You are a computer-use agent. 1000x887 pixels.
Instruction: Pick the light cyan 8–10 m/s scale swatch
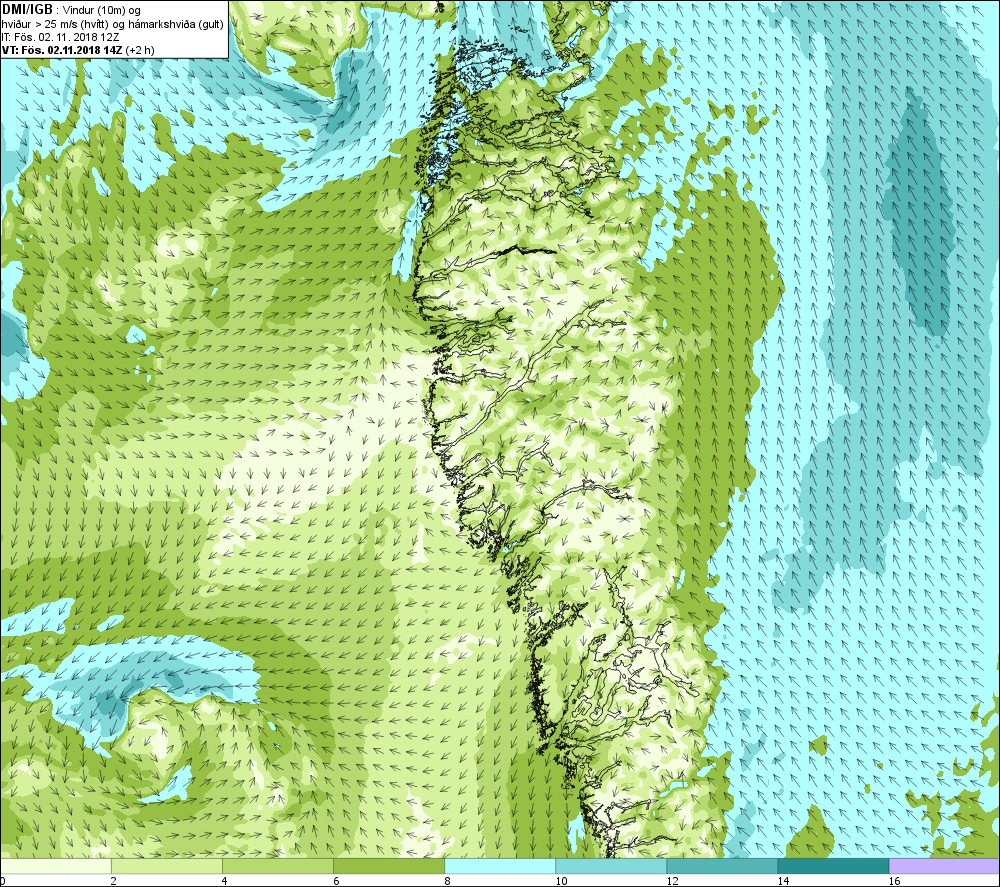coord(499,866)
